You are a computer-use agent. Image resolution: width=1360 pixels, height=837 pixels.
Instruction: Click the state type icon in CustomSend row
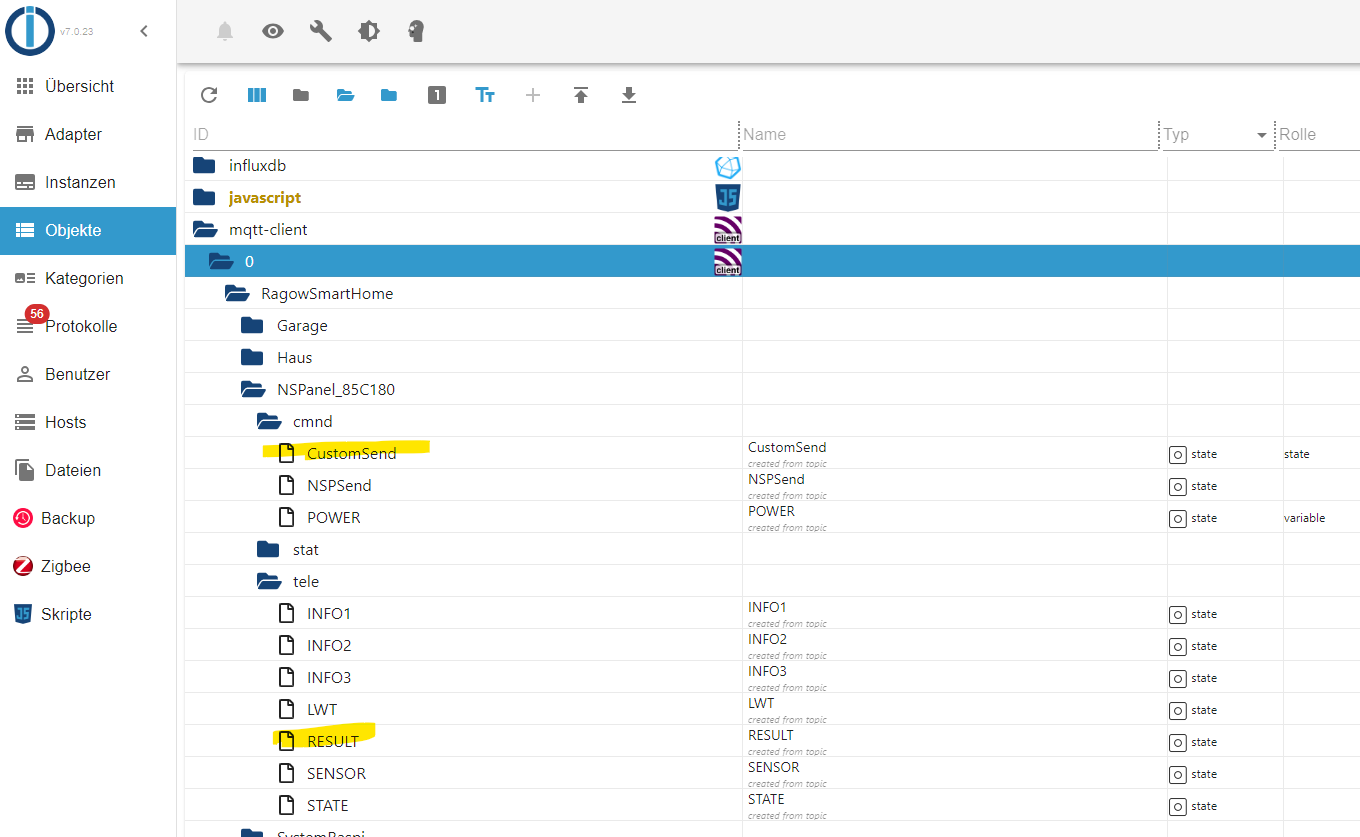(x=1178, y=454)
